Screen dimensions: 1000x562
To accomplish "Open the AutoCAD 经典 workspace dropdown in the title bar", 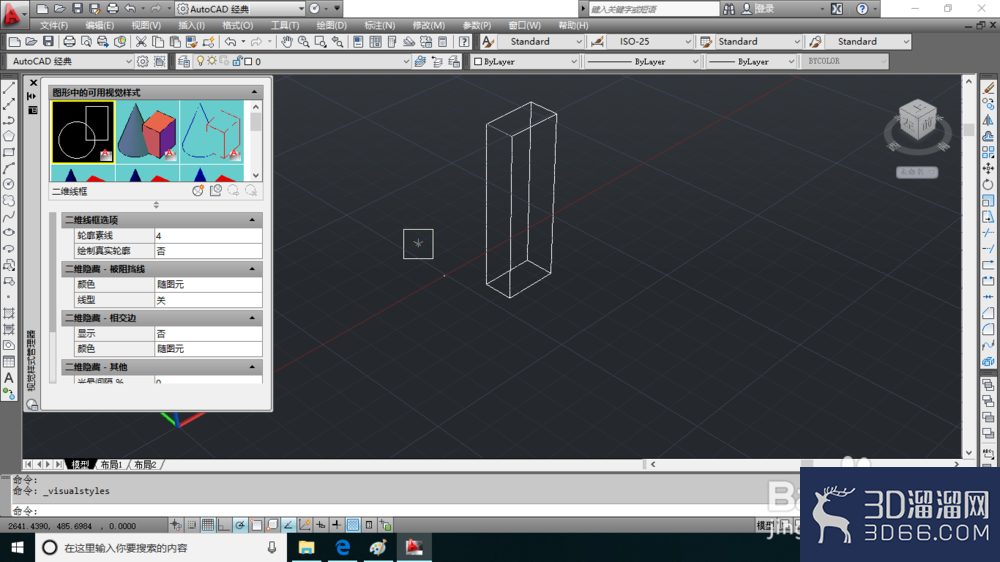I will [x=240, y=9].
